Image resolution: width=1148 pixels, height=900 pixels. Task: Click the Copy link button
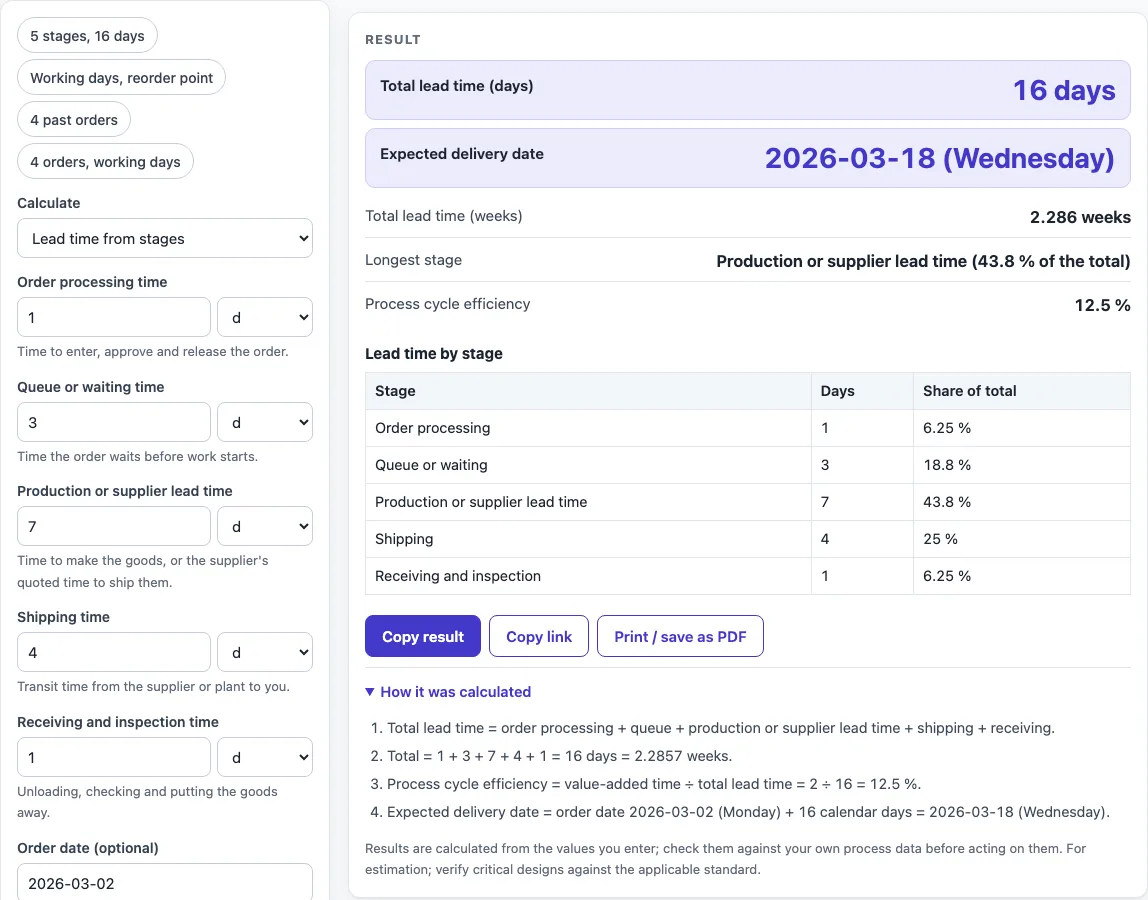(x=539, y=636)
